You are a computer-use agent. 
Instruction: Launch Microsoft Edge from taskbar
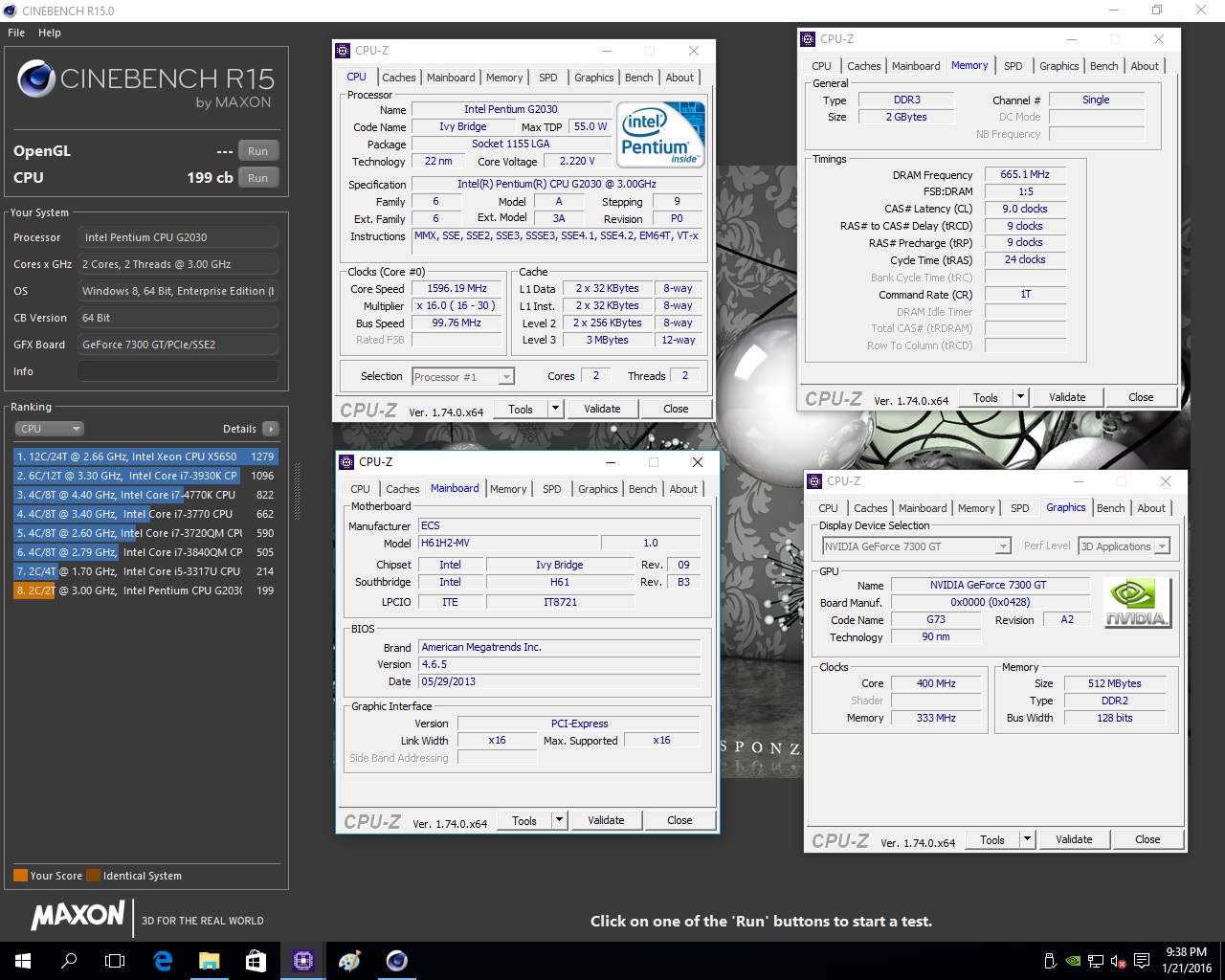pyautogui.click(x=163, y=961)
